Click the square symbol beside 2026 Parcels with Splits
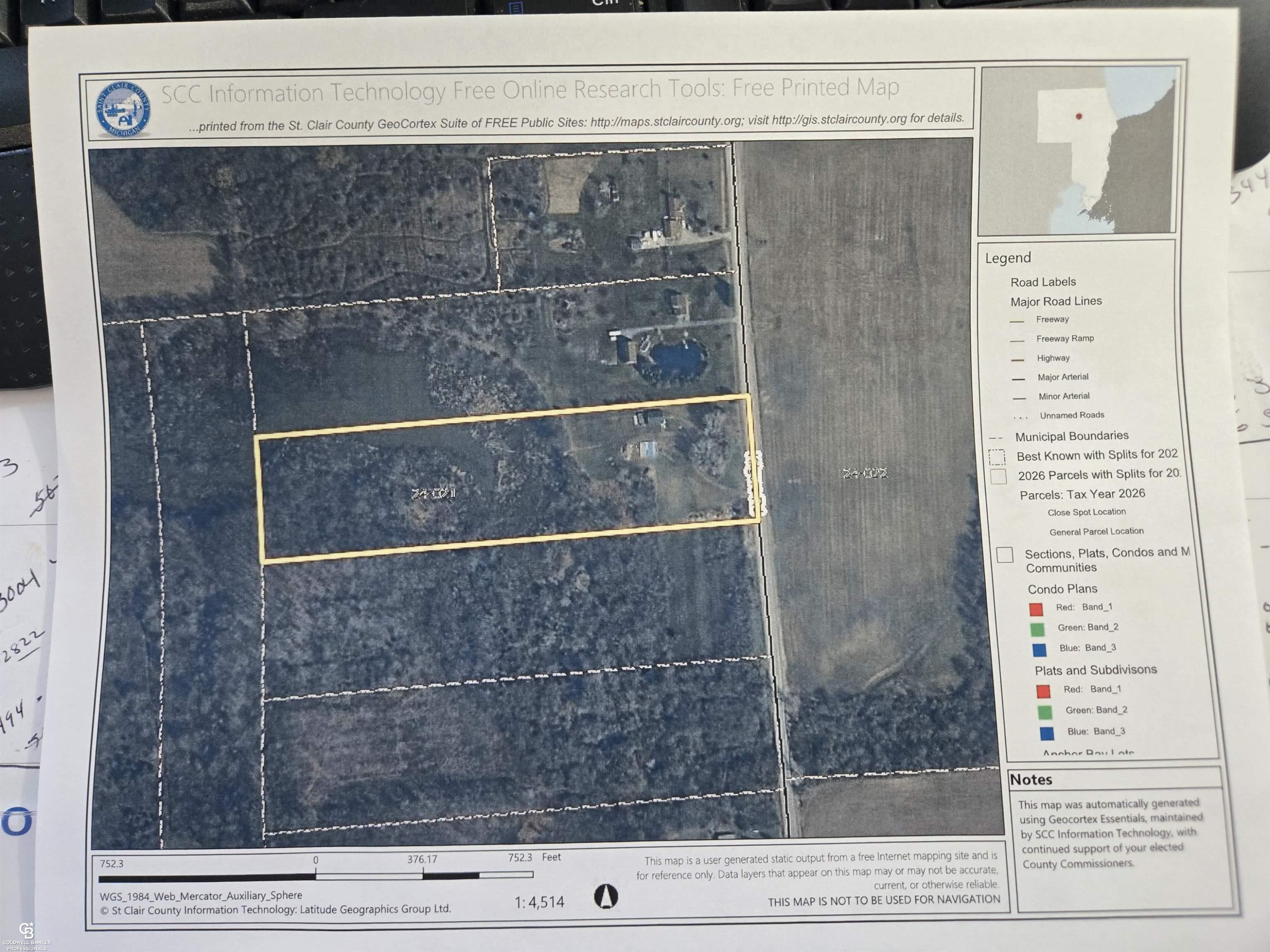 coord(998,476)
